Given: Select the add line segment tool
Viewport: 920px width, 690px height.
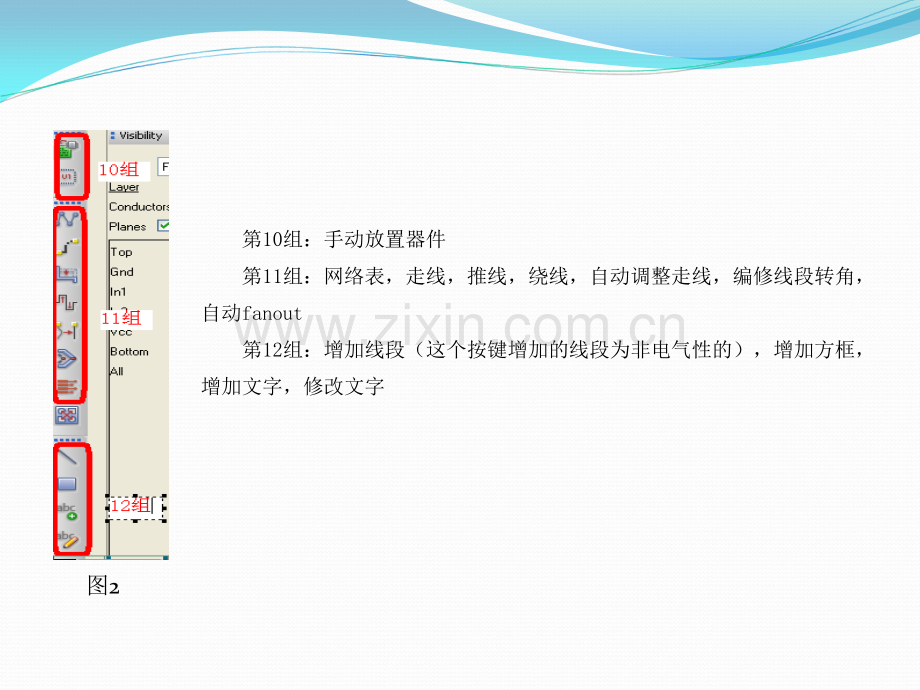Looking at the screenshot, I should tap(67, 456).
